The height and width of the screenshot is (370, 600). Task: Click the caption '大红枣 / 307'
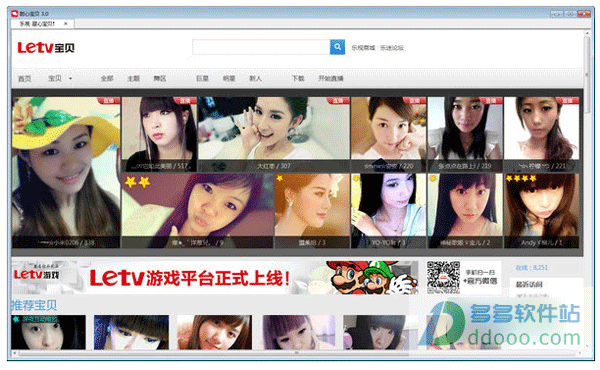click(x=274, y=166)
